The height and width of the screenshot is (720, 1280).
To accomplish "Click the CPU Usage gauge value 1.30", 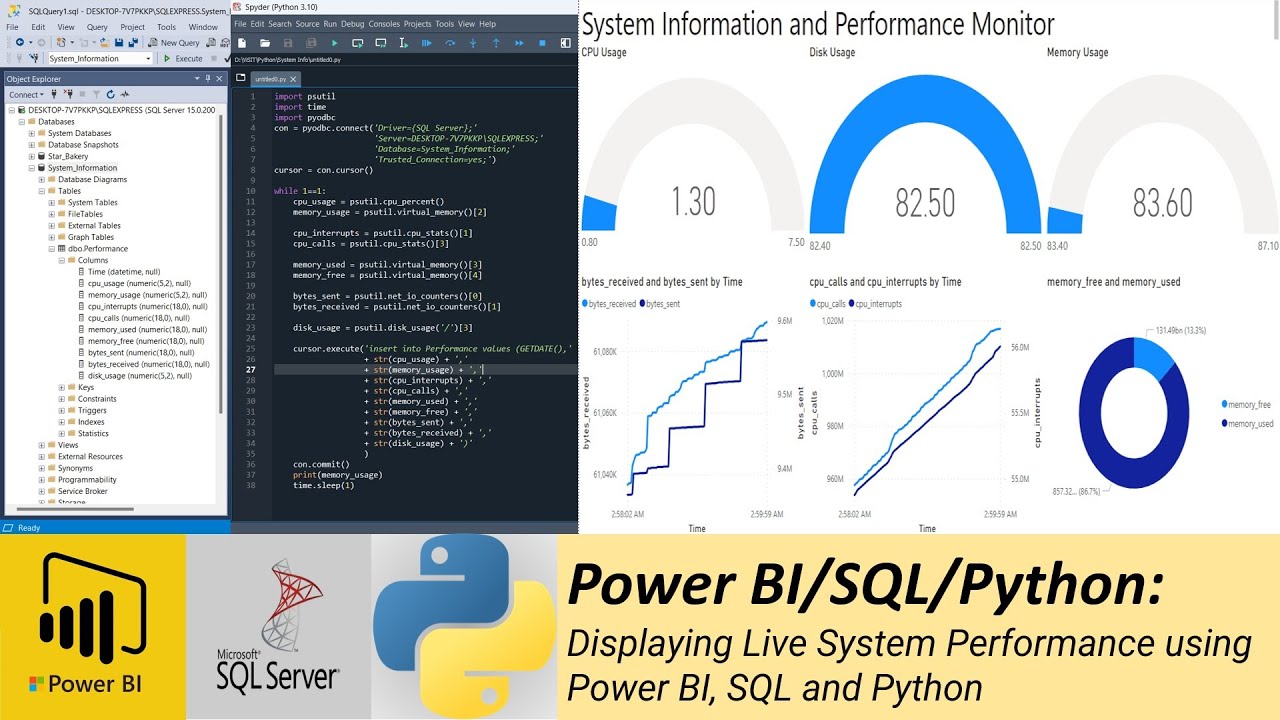I will (693, 202).
